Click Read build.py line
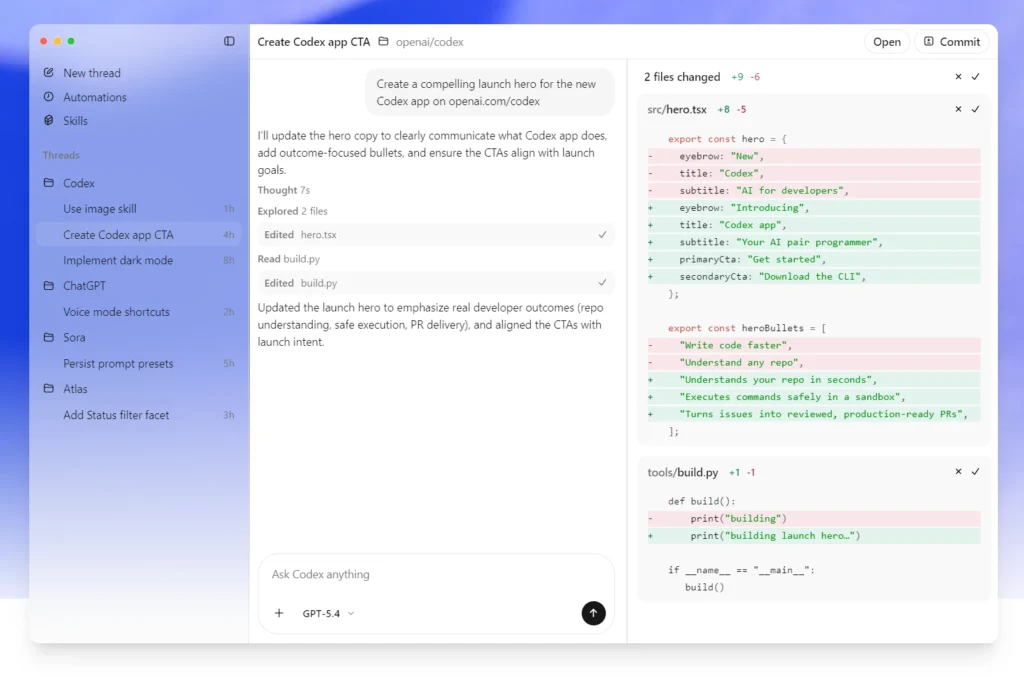This screenshot has height=677, width=1024. click(x=289, y=259)
